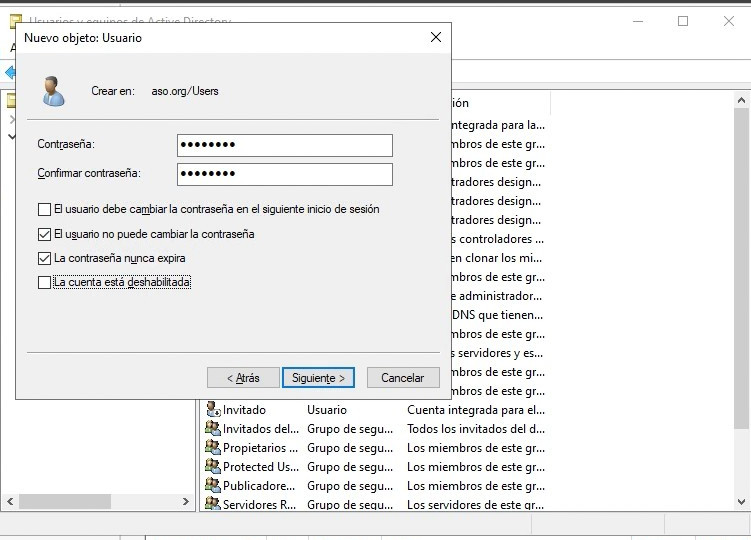Click the Propietarios group icon
Image resolution: width=751 pixels, height=540 pixels.
coord(212,447)
